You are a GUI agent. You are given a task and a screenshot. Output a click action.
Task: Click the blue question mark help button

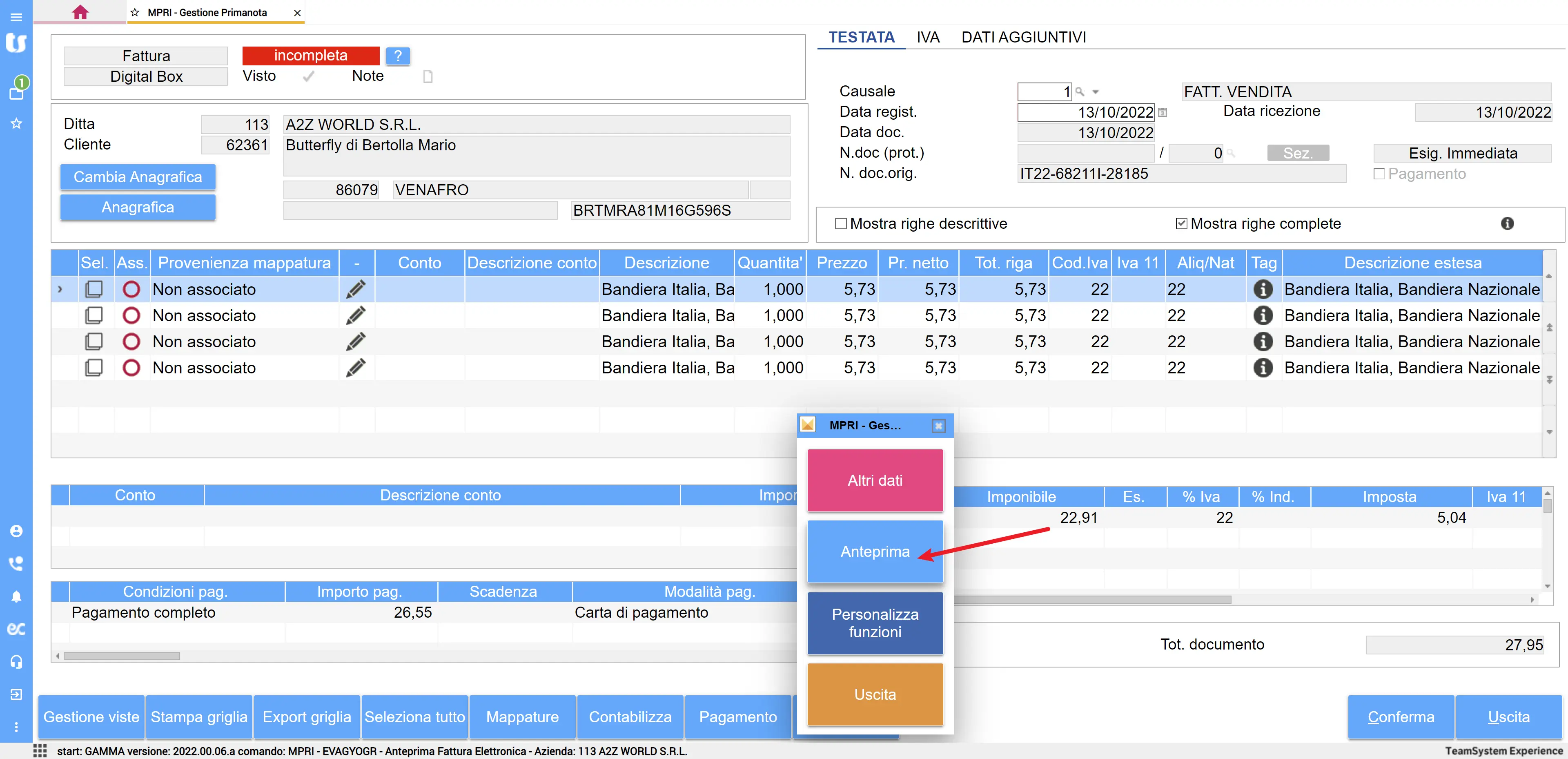397,56
